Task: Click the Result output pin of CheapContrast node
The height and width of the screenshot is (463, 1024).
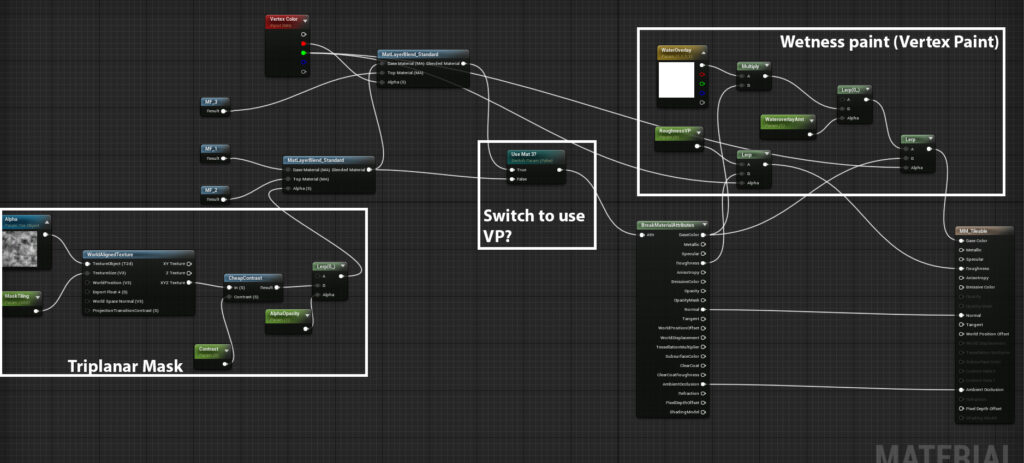Action: coord(278,287)
